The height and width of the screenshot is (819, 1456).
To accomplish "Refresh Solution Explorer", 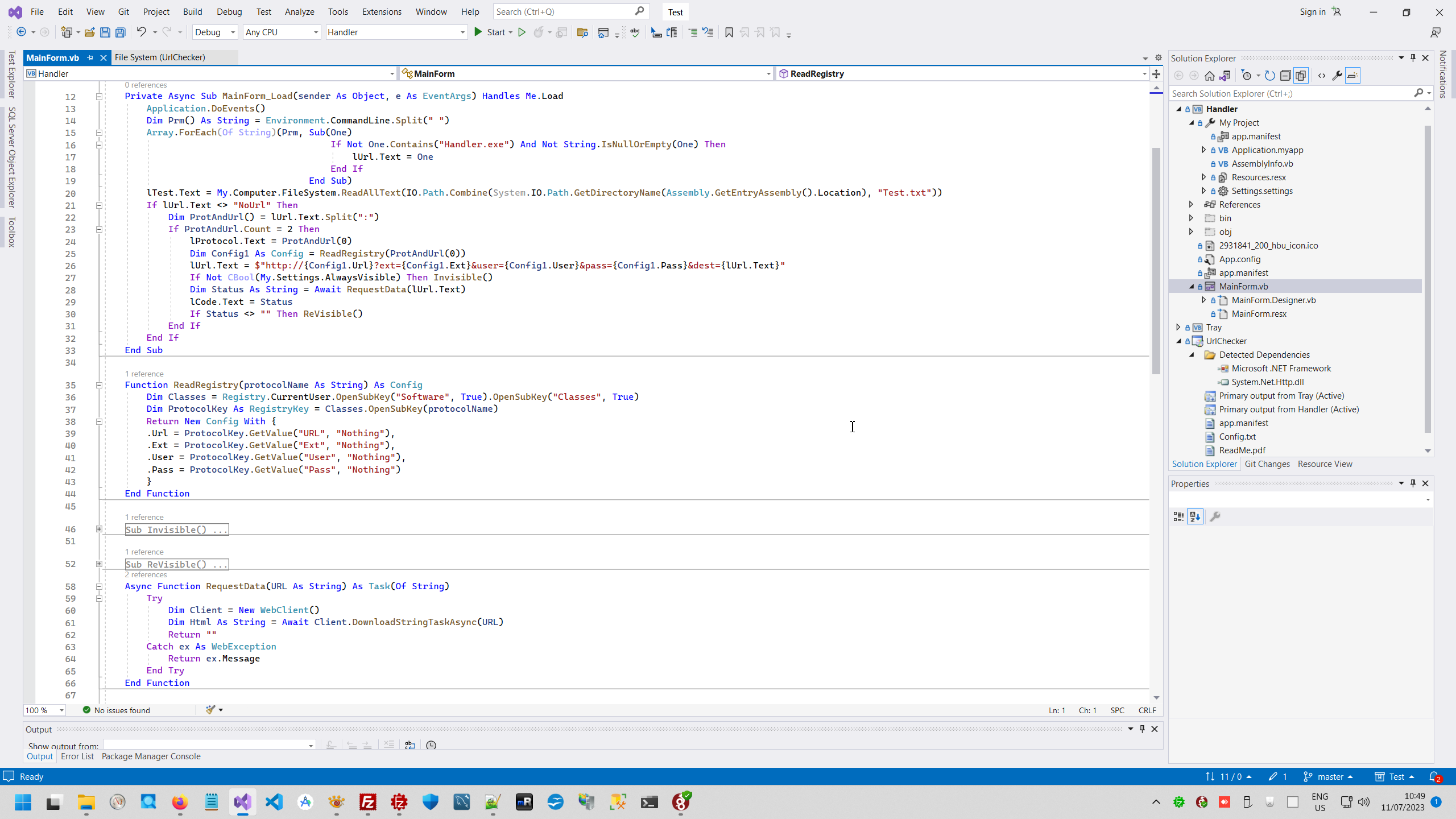I will click(1269, 76).
